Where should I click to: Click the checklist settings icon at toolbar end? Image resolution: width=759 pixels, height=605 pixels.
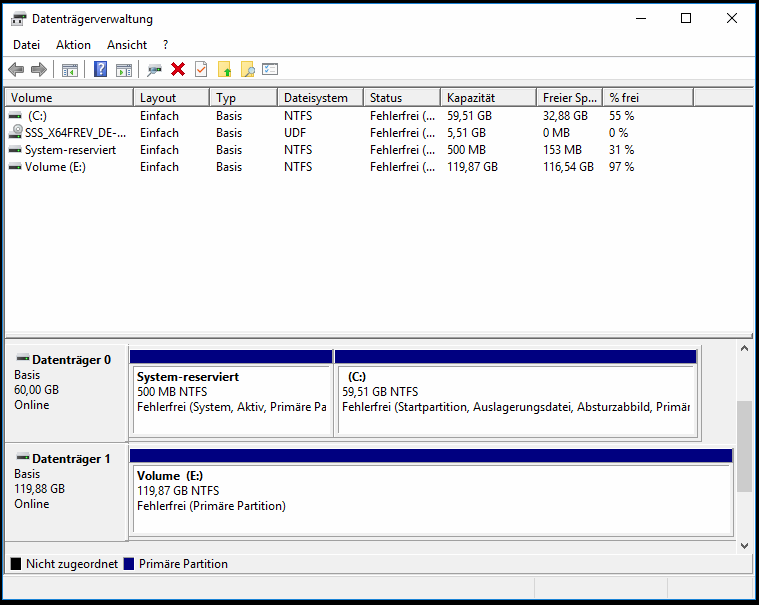270,69
